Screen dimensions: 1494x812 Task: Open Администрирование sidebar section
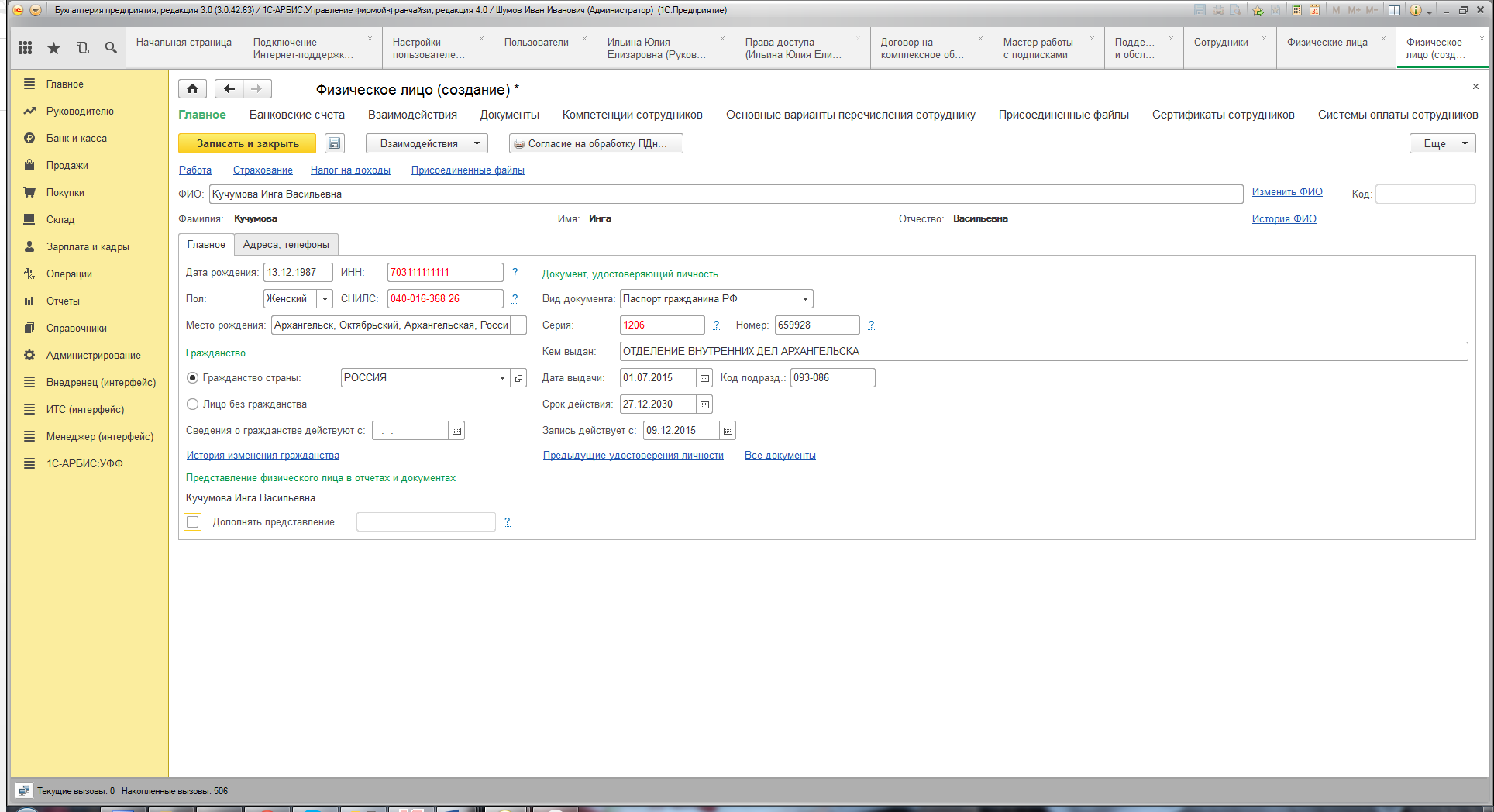click(x=93, y=356)
